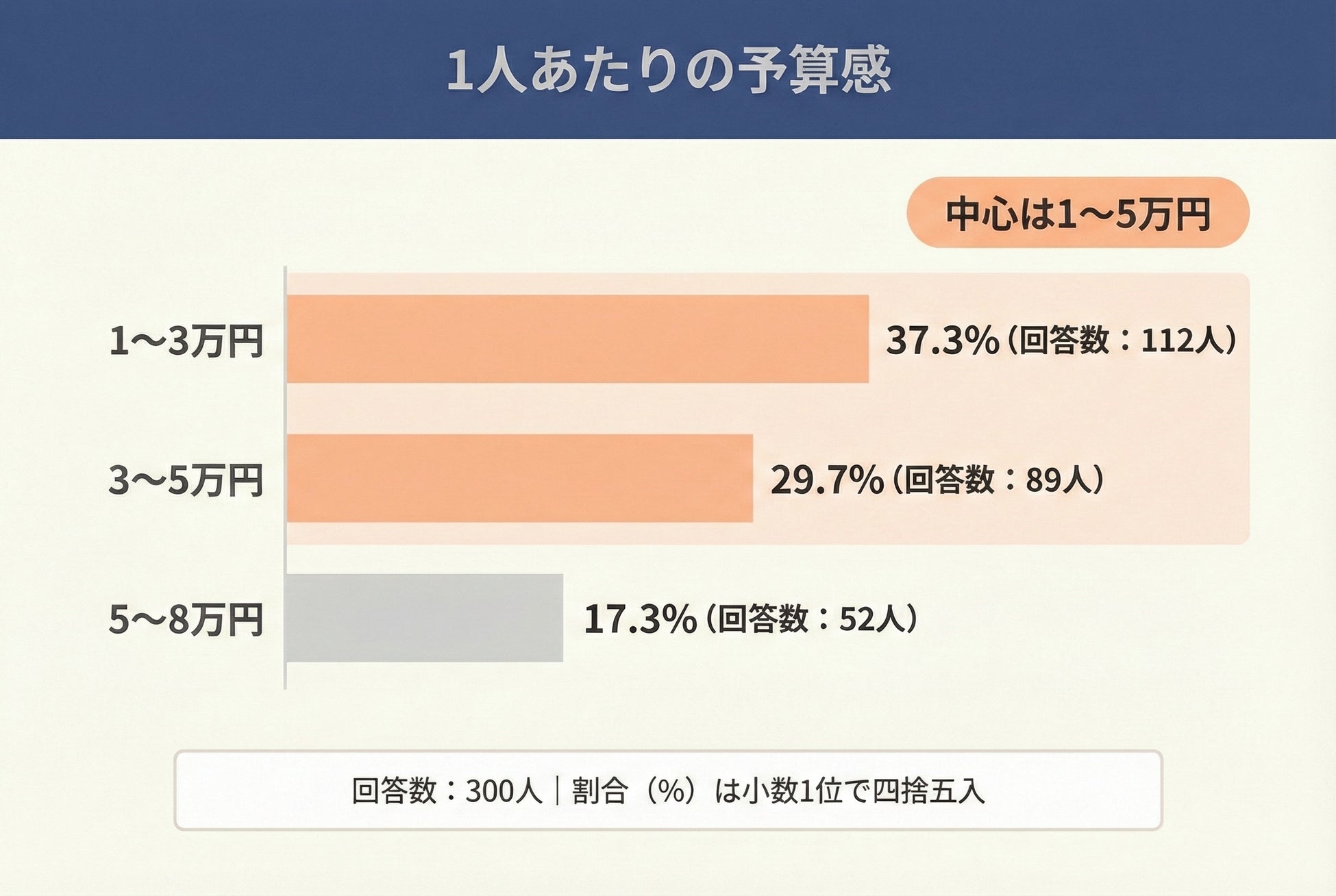Click the title text 1人あたりの予算感
The width and height of the screenshot is (1336, 896).
click(668, 70)
